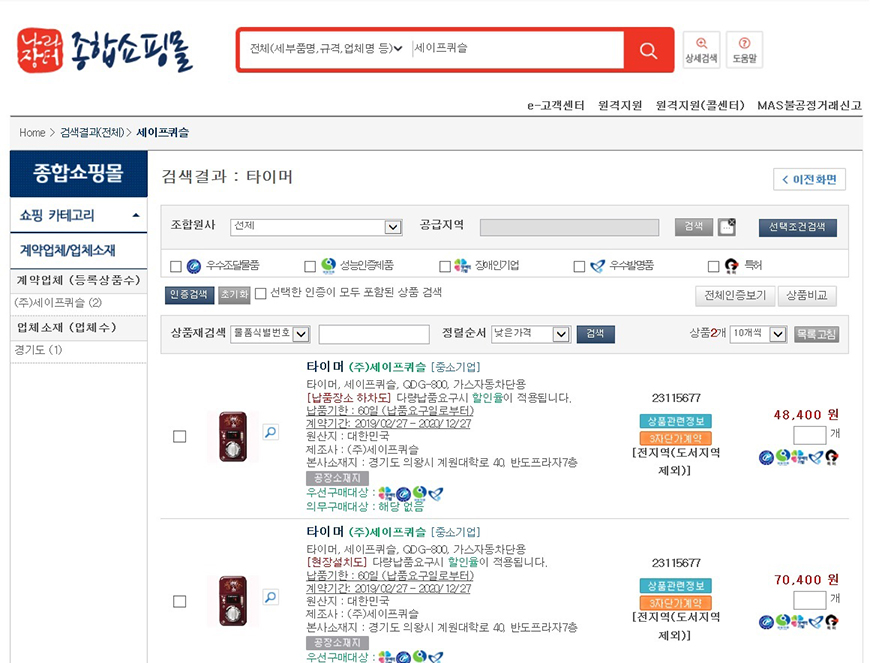The image size is (870, 663).
Task: Click the gray 검색 button by 공급지역
Action: coord(694,226)
